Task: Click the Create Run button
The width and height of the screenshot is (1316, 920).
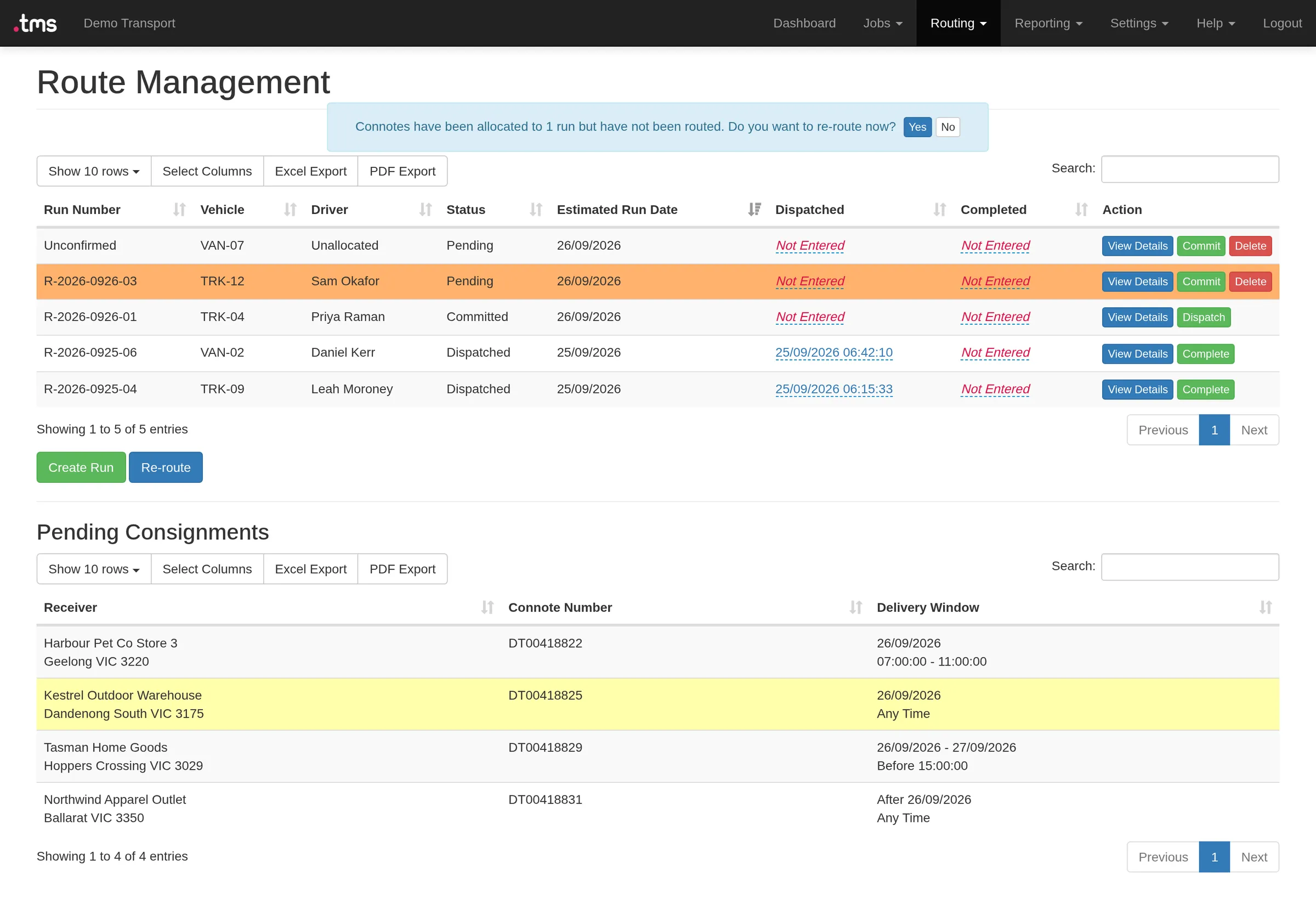Action: [x=81, y=467]
